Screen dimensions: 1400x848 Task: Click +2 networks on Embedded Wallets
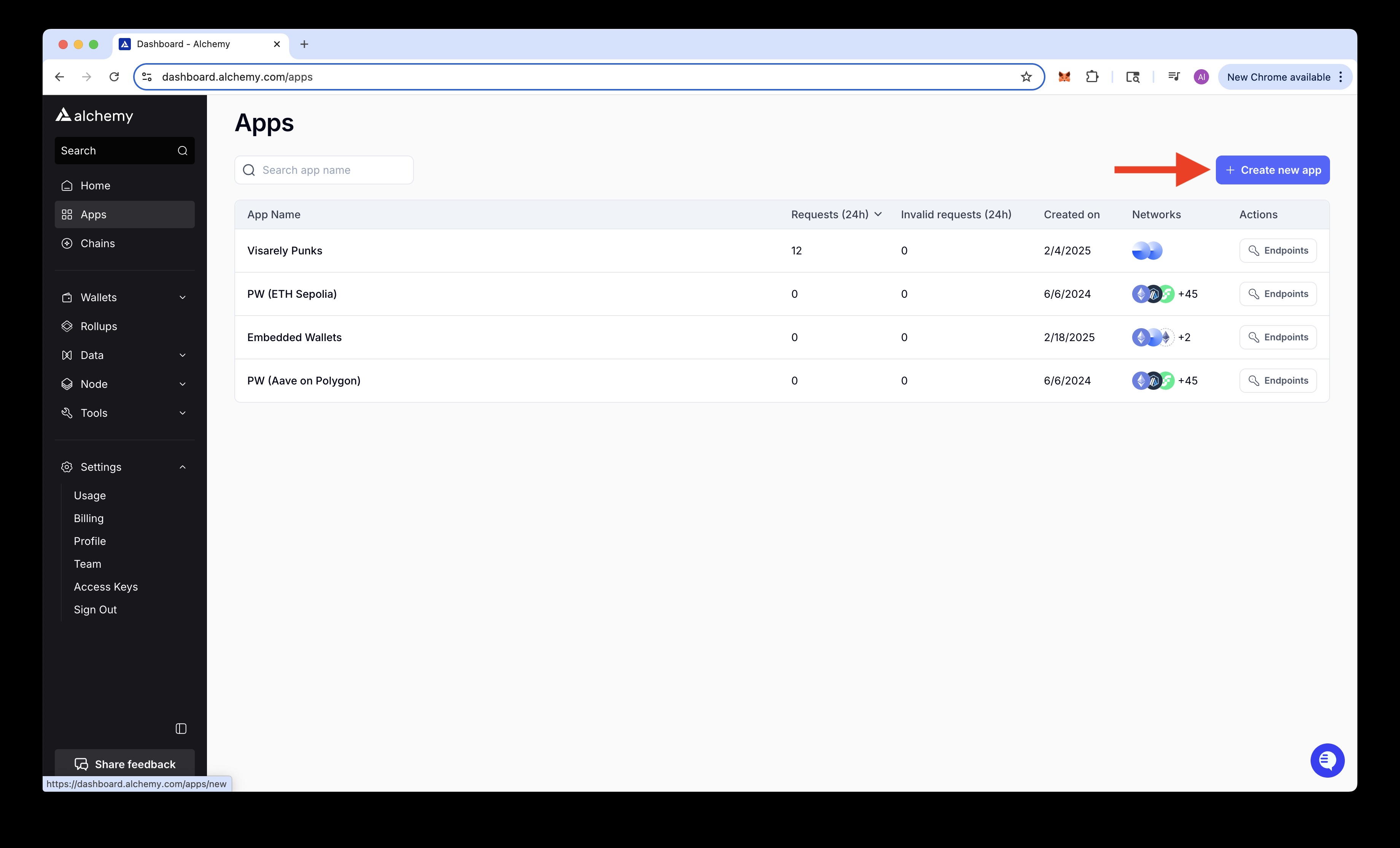1184,337
